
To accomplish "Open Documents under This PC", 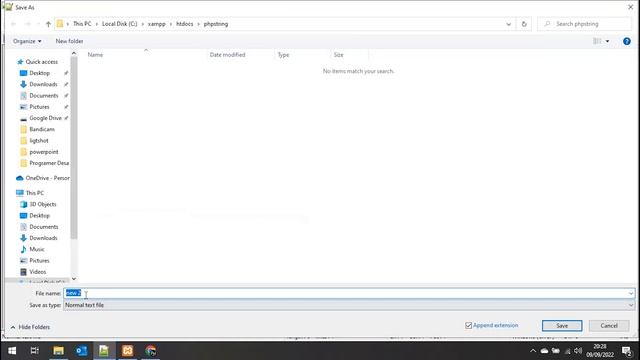I will 44,227.
